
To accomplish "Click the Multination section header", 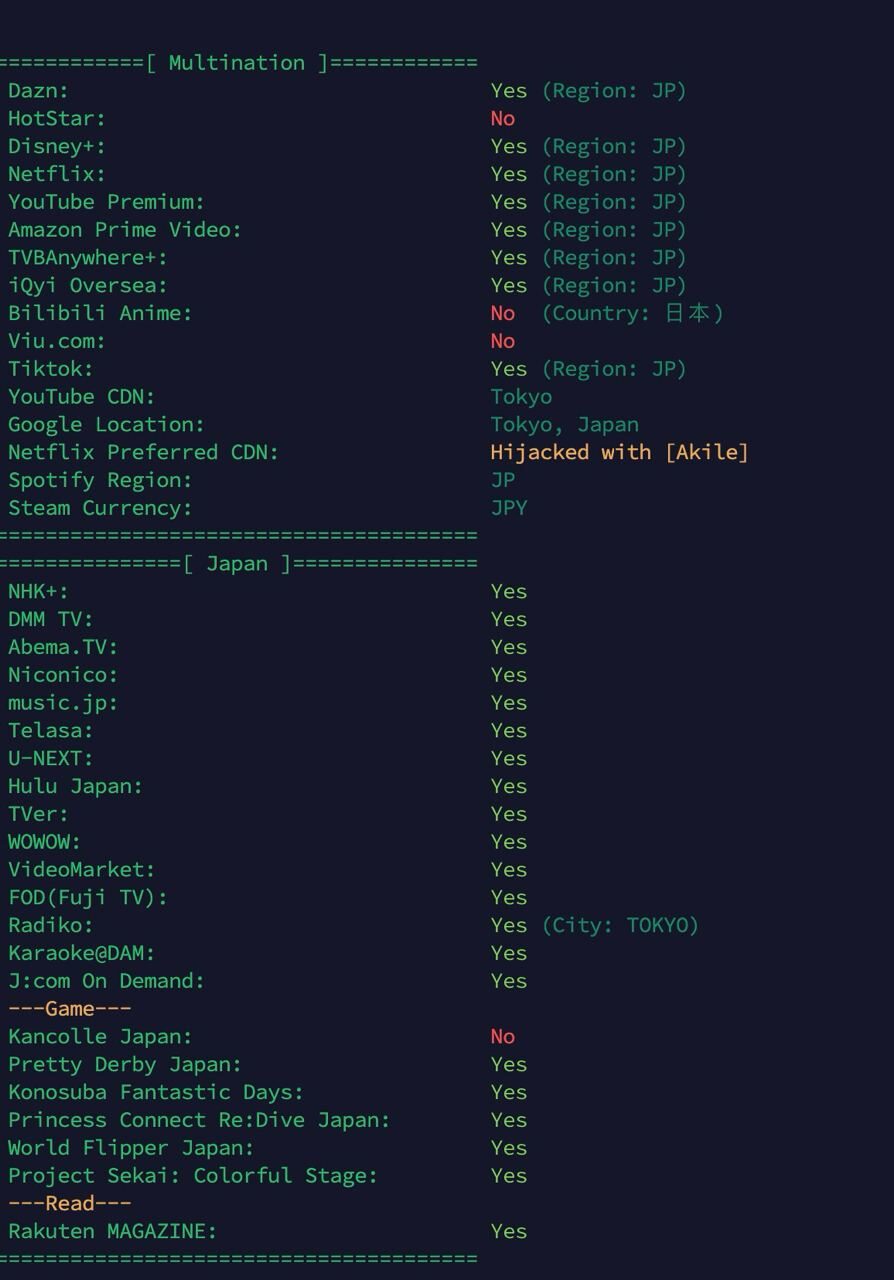I will pos(237,63).
